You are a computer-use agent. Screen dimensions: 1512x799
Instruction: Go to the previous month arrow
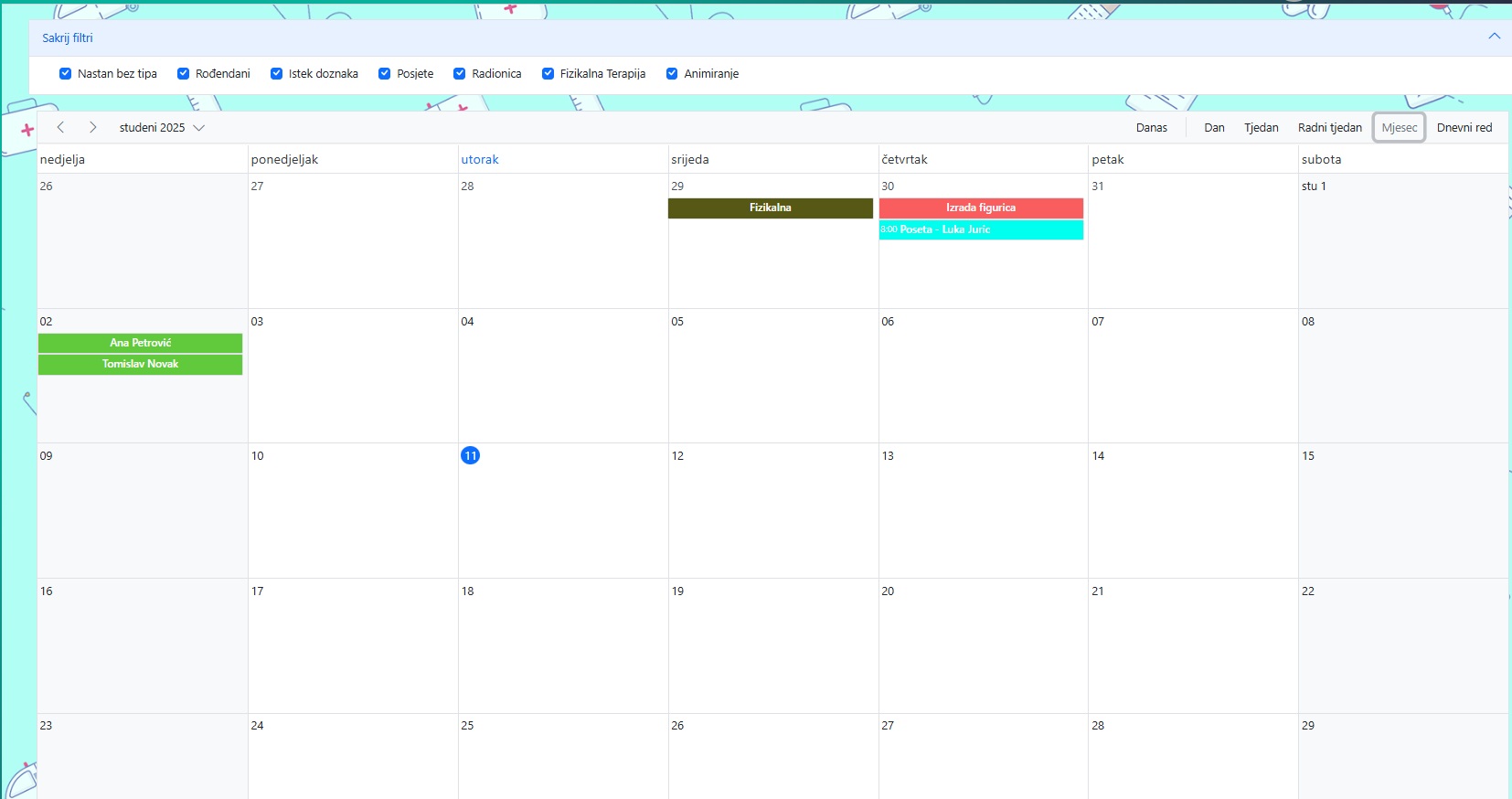(60, 127)
